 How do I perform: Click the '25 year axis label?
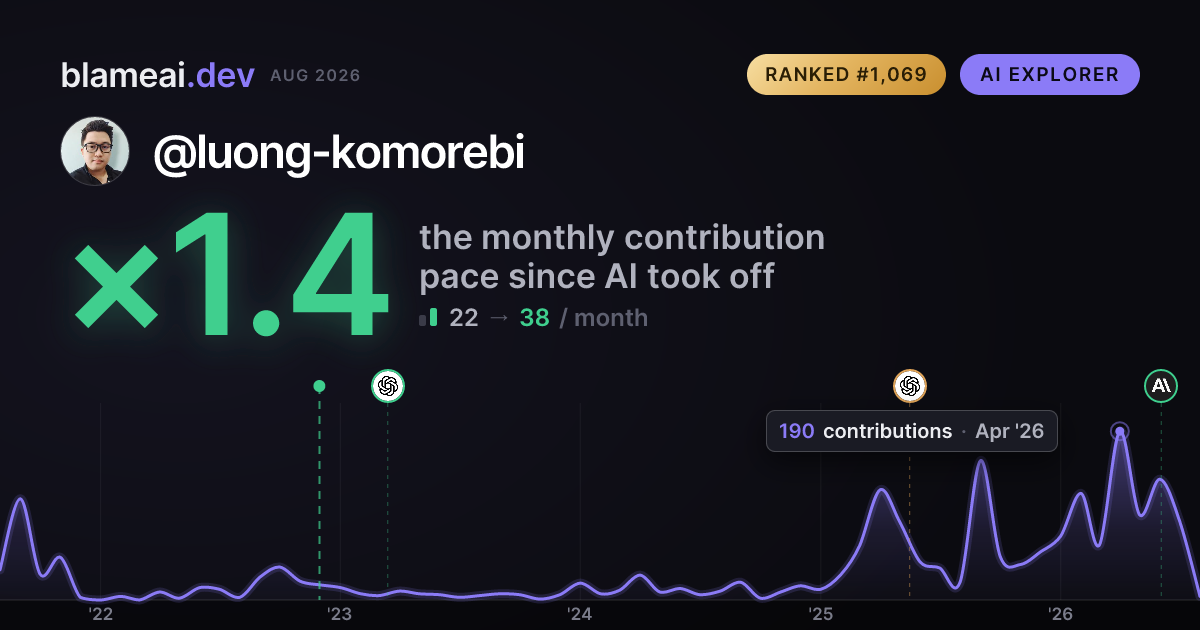(x=820, y=613)
